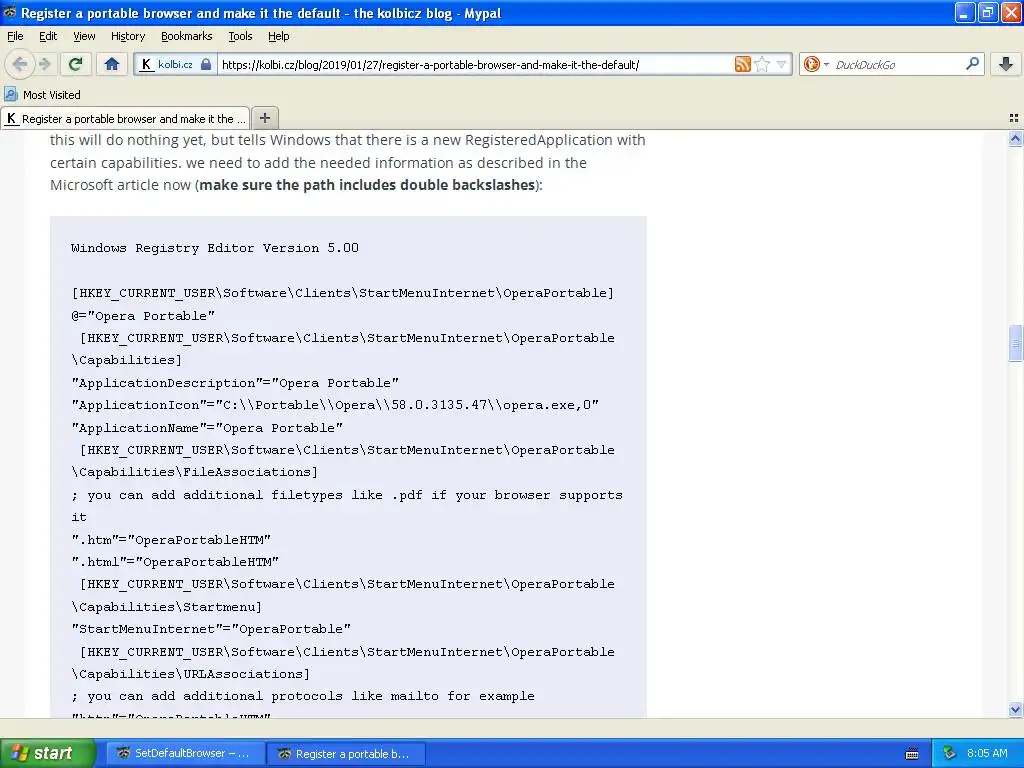1024x768 pixels.
Task: Click the vertical scrollbar thumb
Action: tap(1015, 342)
